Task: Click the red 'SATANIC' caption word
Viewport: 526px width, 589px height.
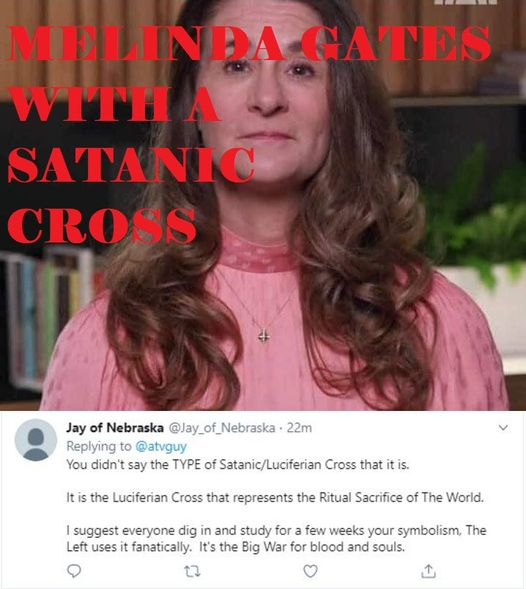Action: coord(131,165)
